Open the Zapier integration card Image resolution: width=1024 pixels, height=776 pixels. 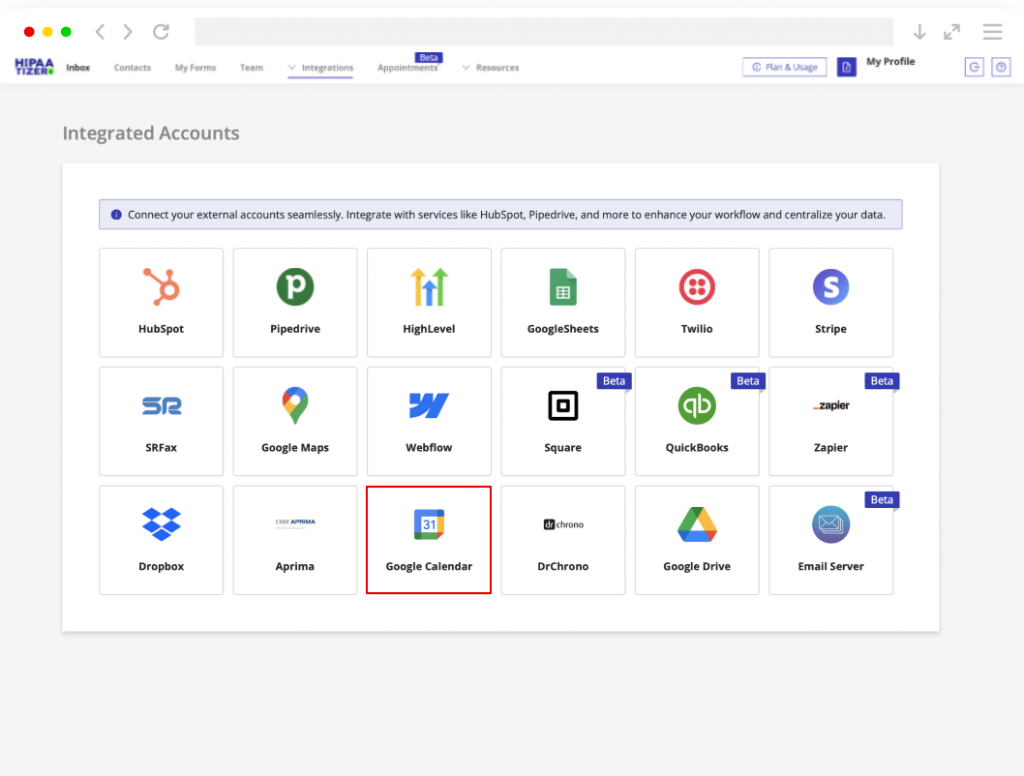click(x=831, y=421)
